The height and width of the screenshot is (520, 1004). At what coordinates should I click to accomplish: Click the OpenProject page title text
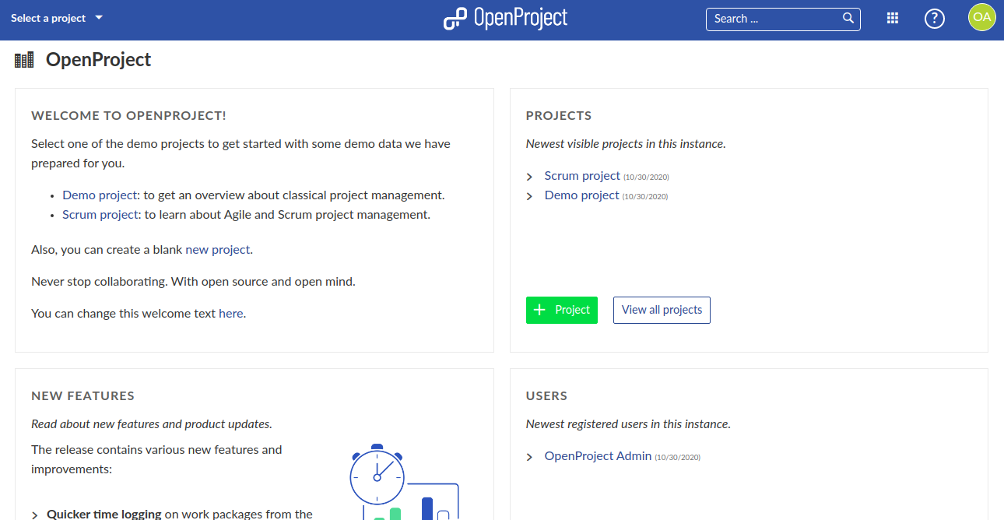99,60
